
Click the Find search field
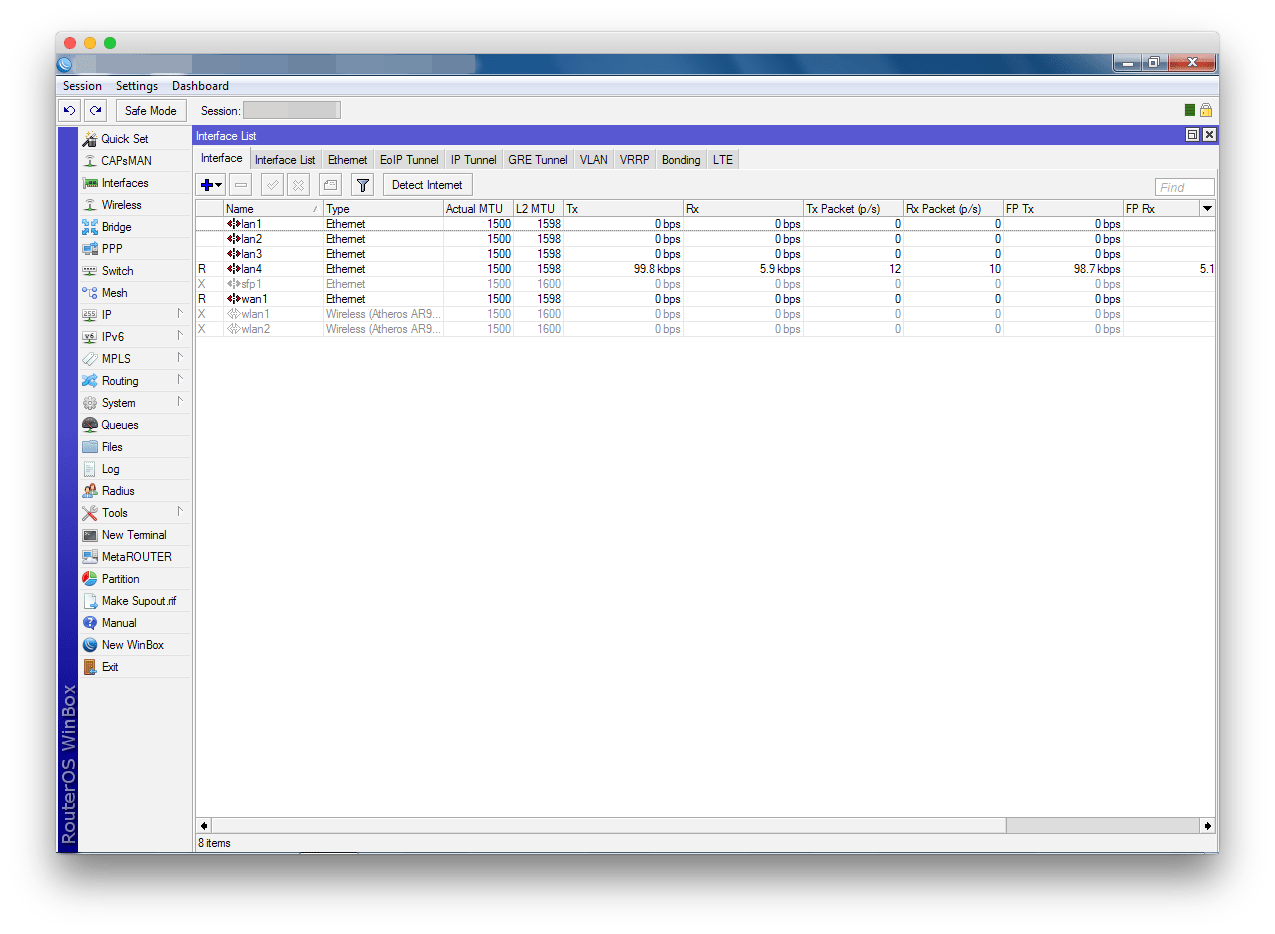tap(1184, 187)
